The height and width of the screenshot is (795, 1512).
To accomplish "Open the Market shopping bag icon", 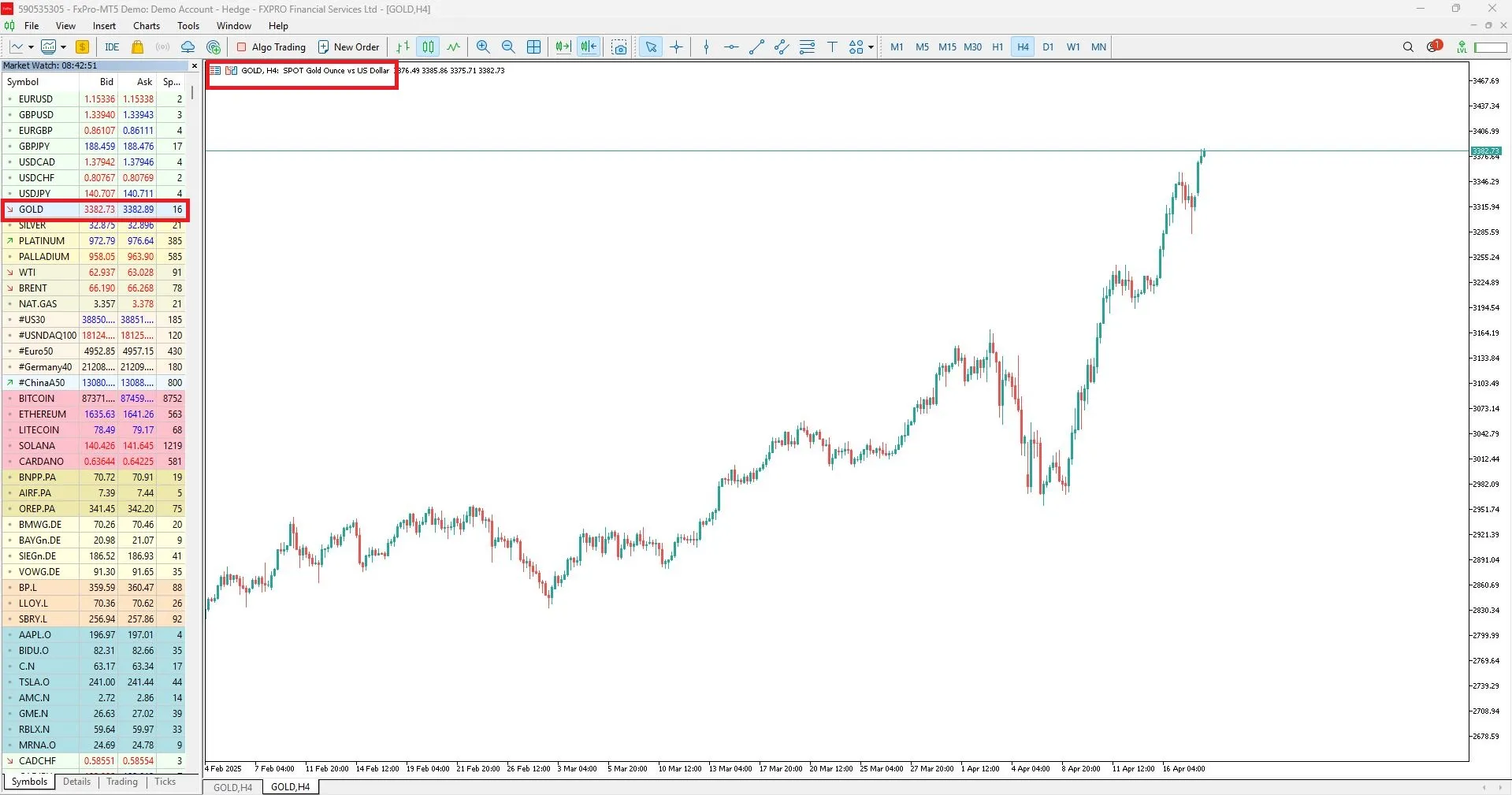I will [x=137, y=47].
